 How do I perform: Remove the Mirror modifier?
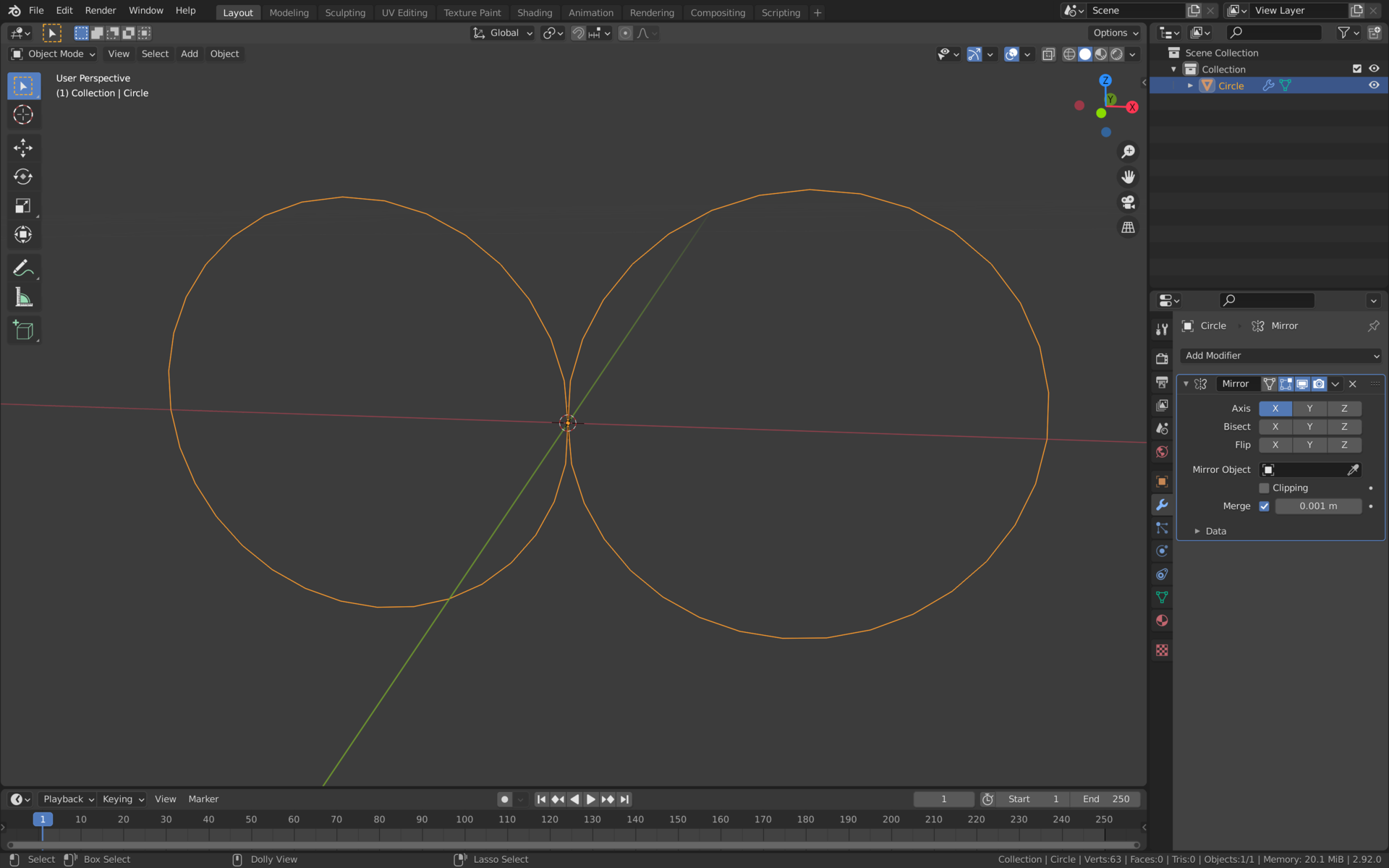pos(1353,384)
